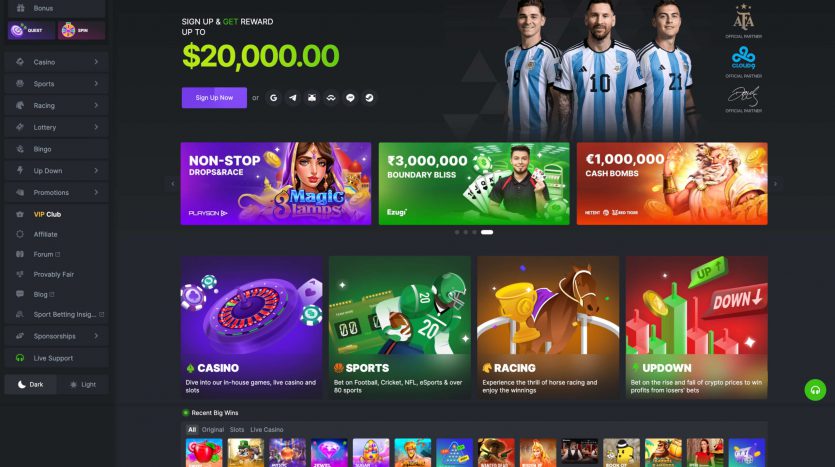This screenshot has height=467, width=835.
Task: Open the Provably Fair link
Action: tap(54, 274)
